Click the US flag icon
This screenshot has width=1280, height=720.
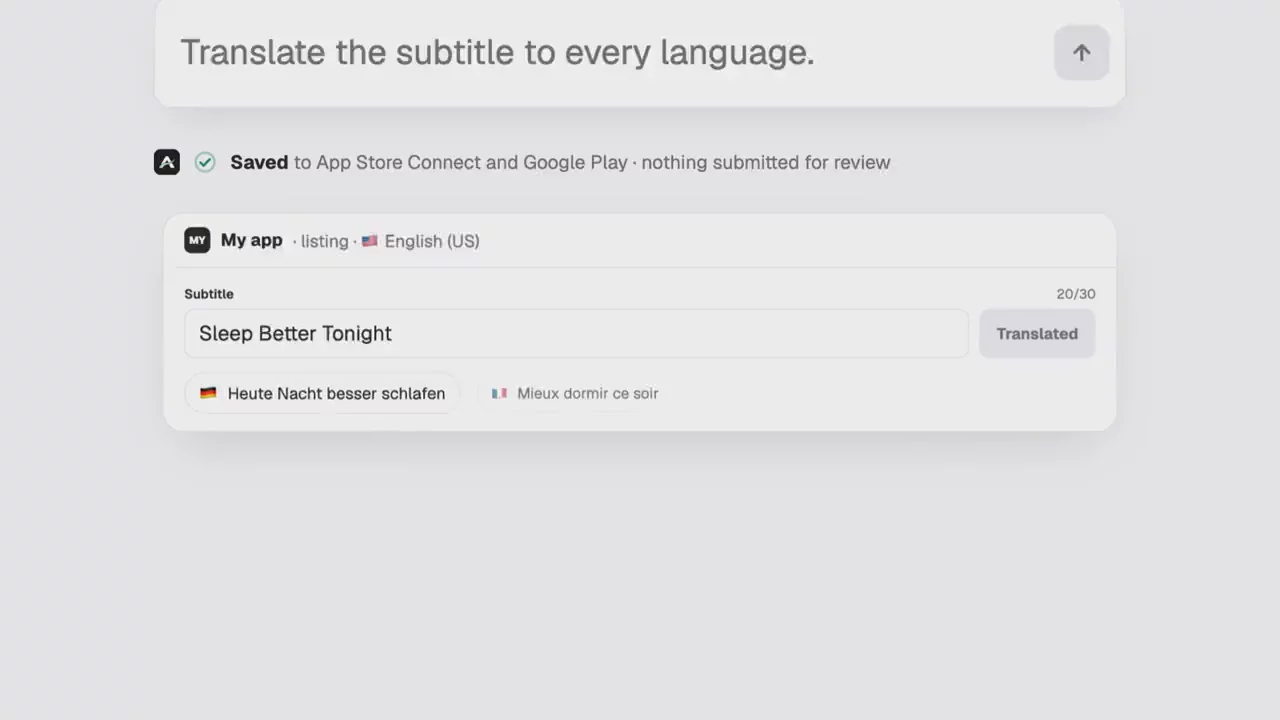(369, 241)
